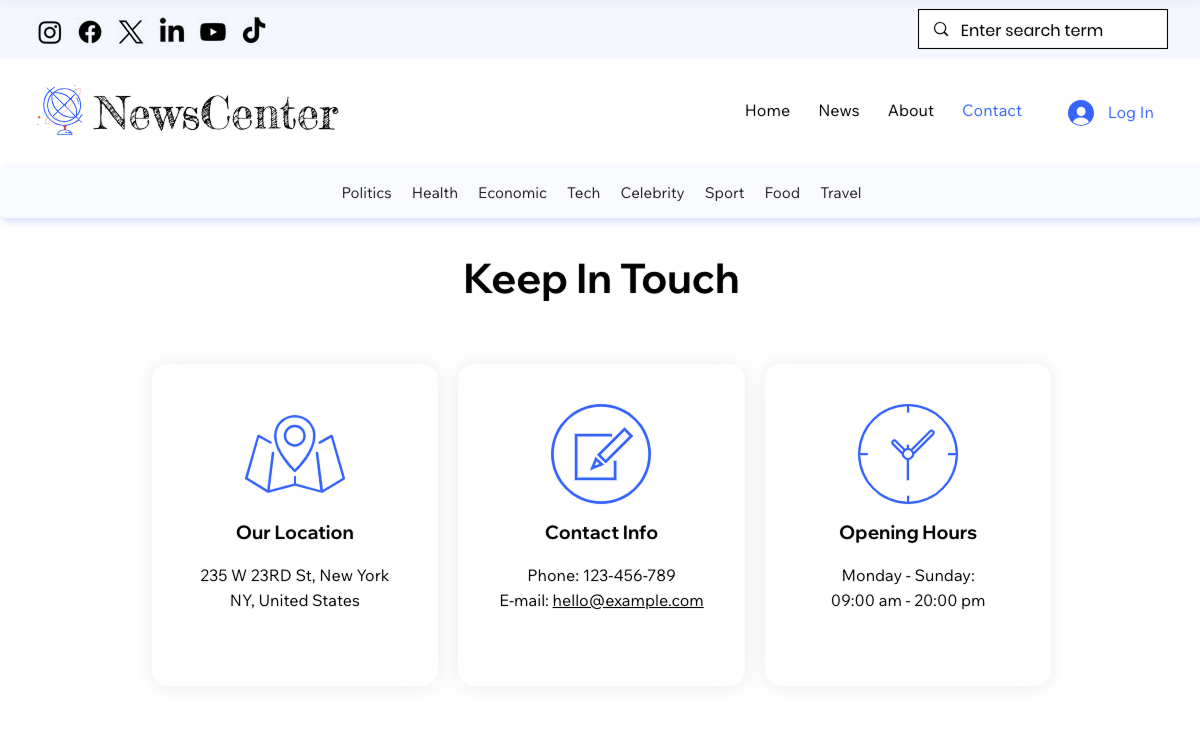Viewport: 1200px width, 748px height.
Task: Open the About page
Action: coord(911,111)
